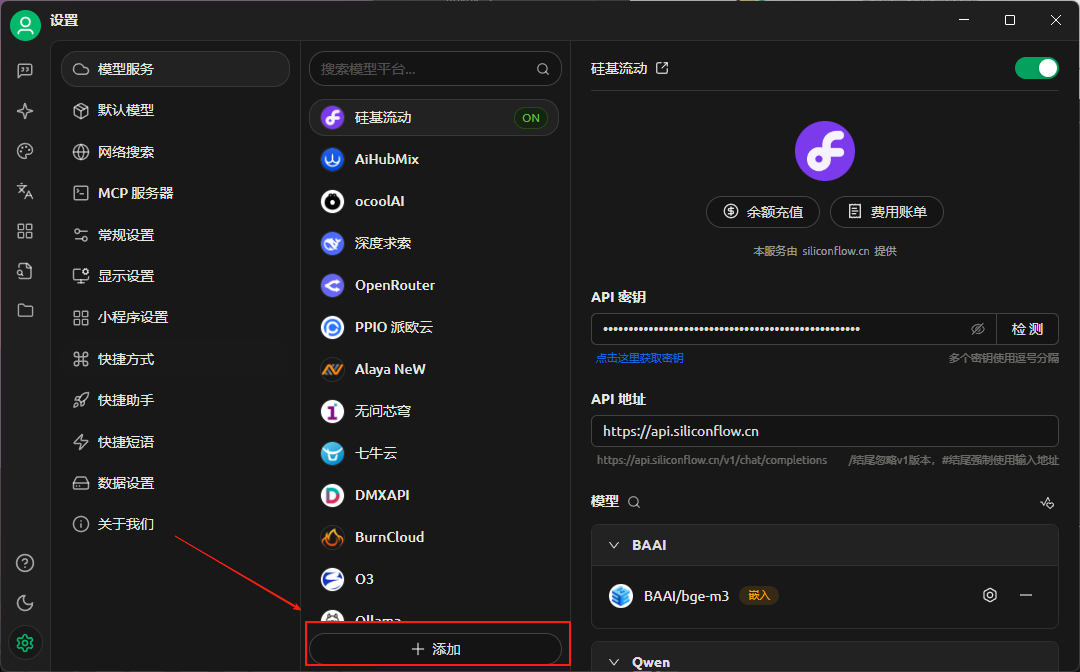Run model health check icon

click(1047, 503)
